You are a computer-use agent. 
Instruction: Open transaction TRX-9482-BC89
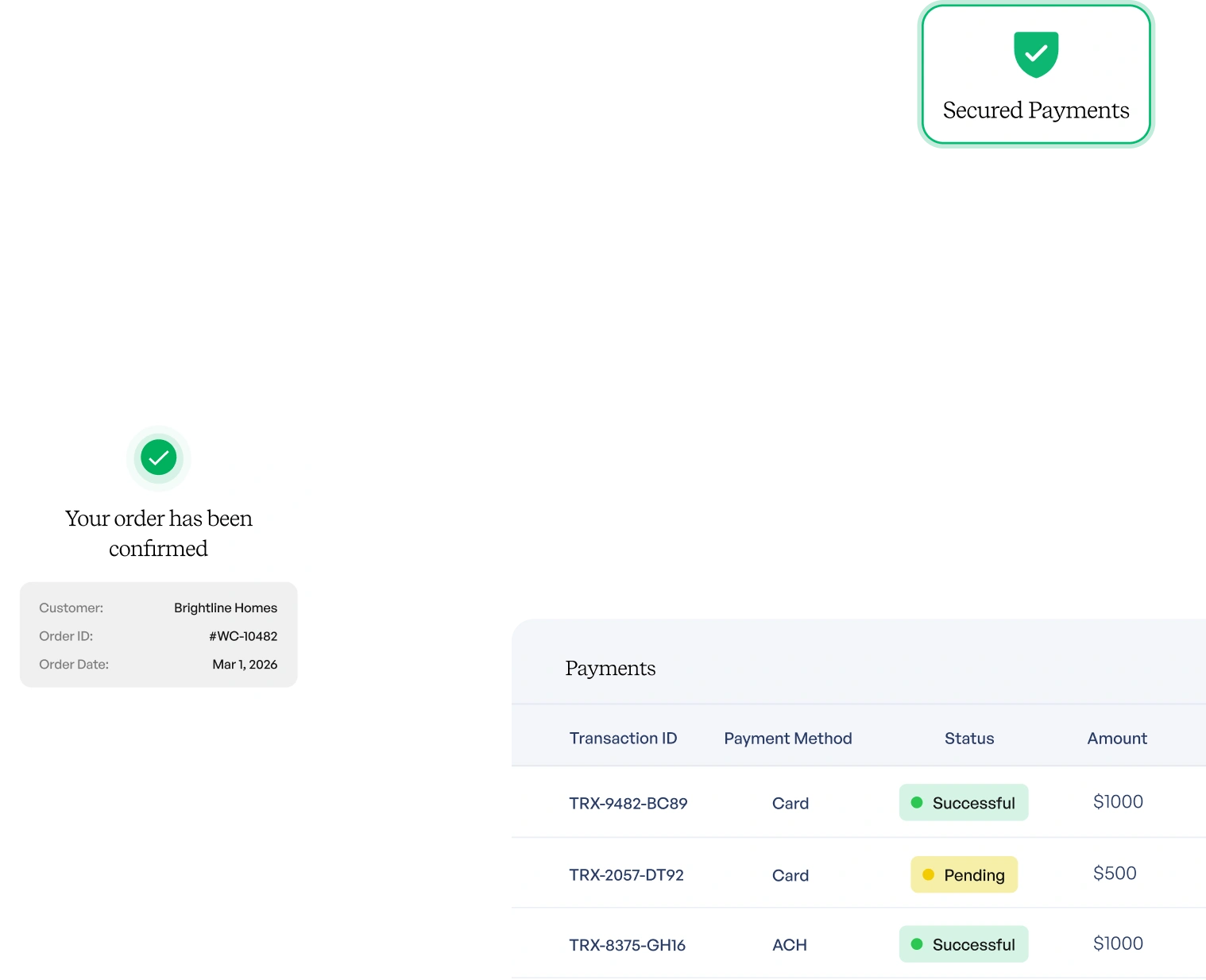tap(628, 804)
